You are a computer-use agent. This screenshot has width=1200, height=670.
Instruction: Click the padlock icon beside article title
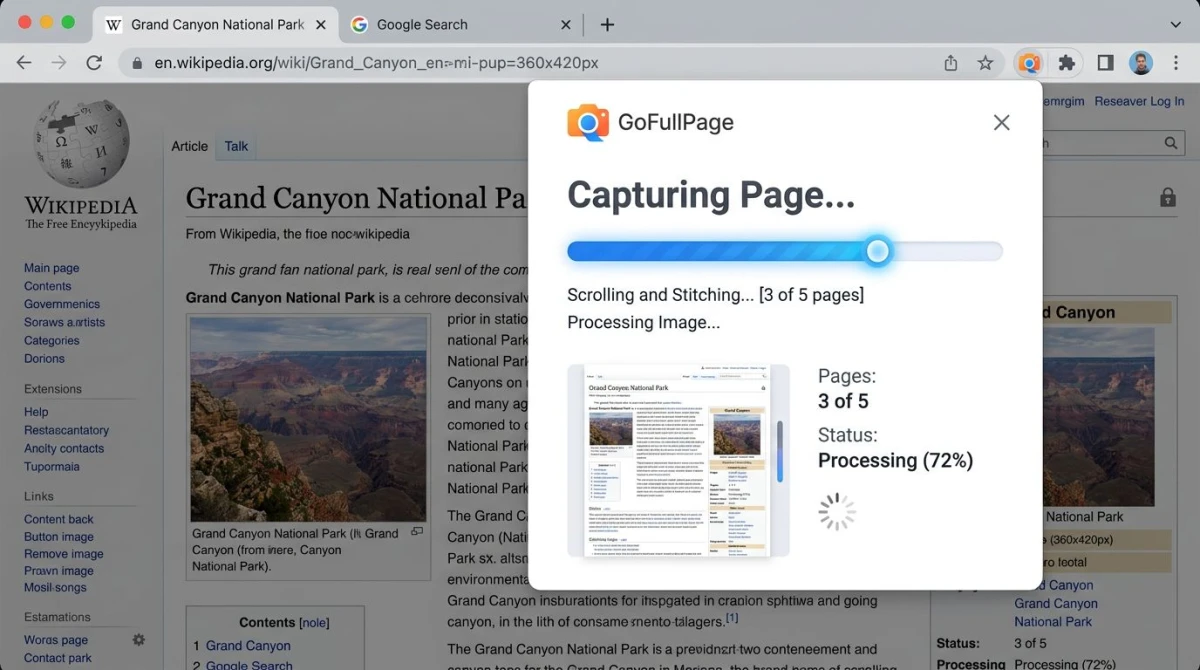1167,197
